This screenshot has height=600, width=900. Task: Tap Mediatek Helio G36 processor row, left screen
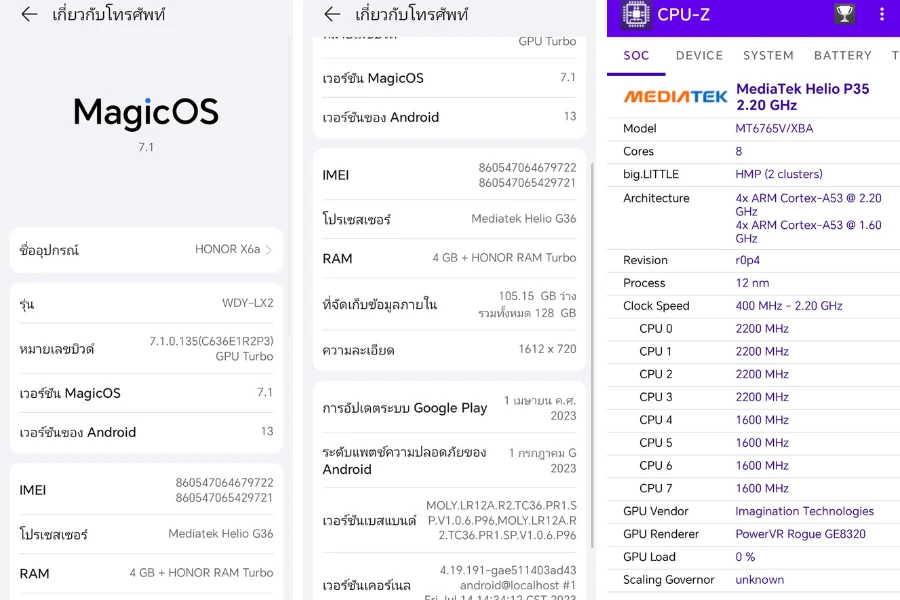point(146,534)
